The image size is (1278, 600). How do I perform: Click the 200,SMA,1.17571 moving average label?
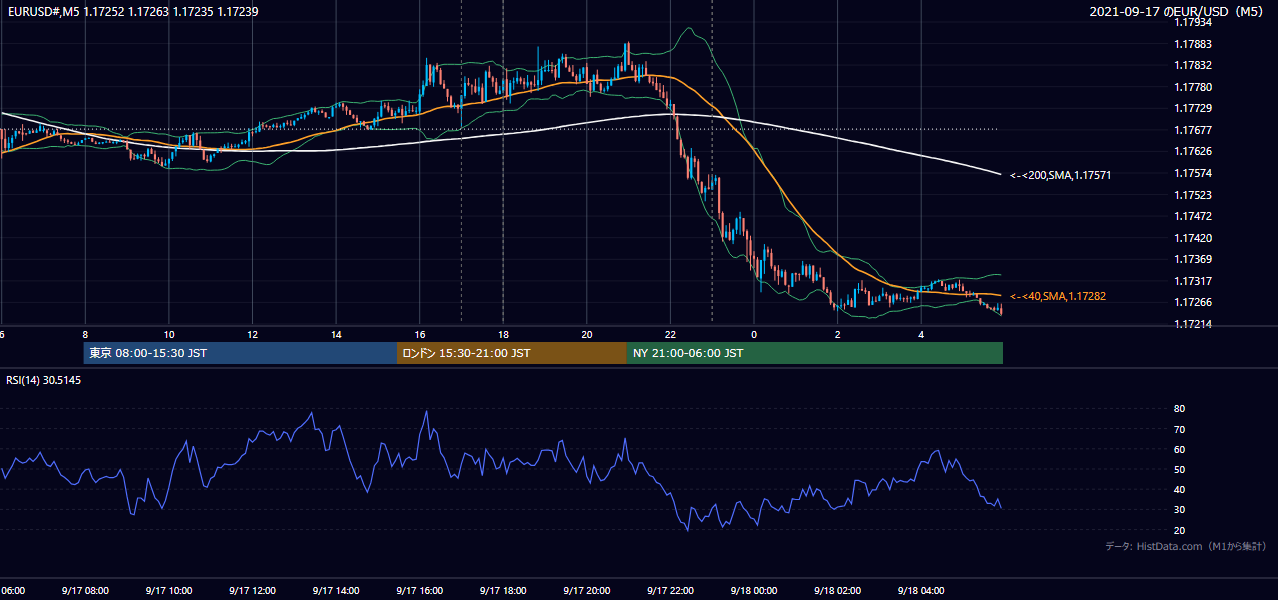tap(1060, 175)
